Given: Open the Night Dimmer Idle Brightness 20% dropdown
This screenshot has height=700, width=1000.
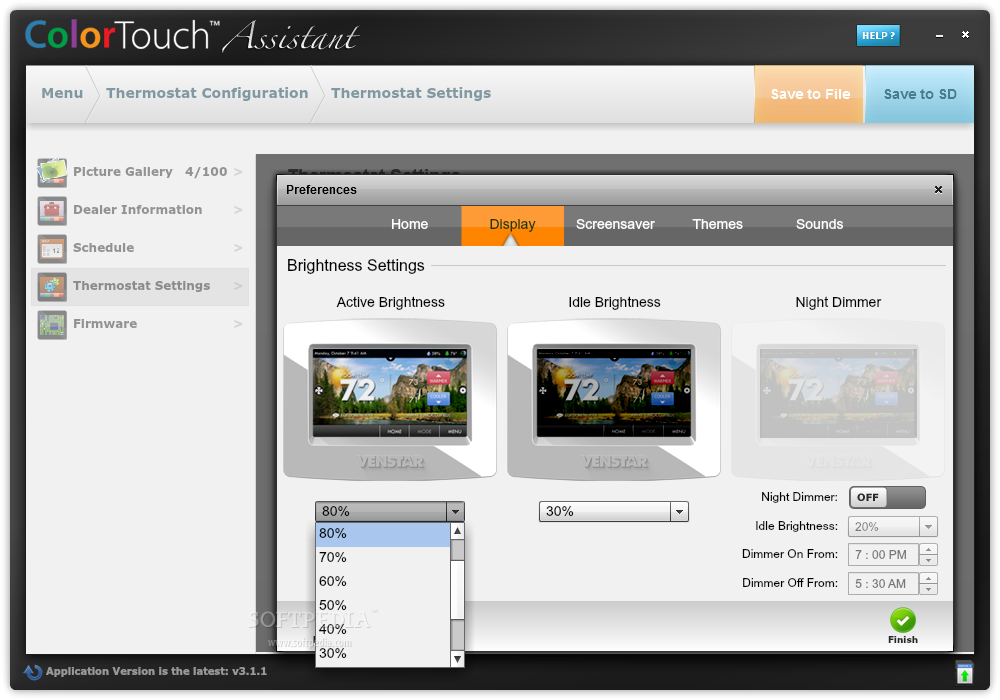Looking at the screenshot, I should pos(892,527).
